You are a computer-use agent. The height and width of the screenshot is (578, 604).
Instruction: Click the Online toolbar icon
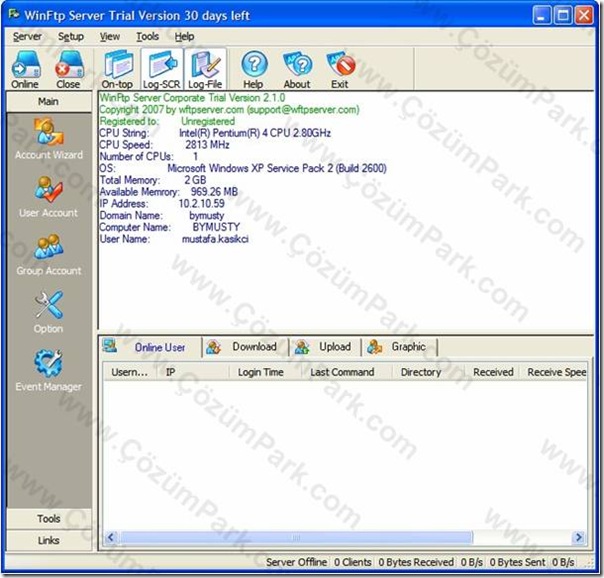point(25,70)
